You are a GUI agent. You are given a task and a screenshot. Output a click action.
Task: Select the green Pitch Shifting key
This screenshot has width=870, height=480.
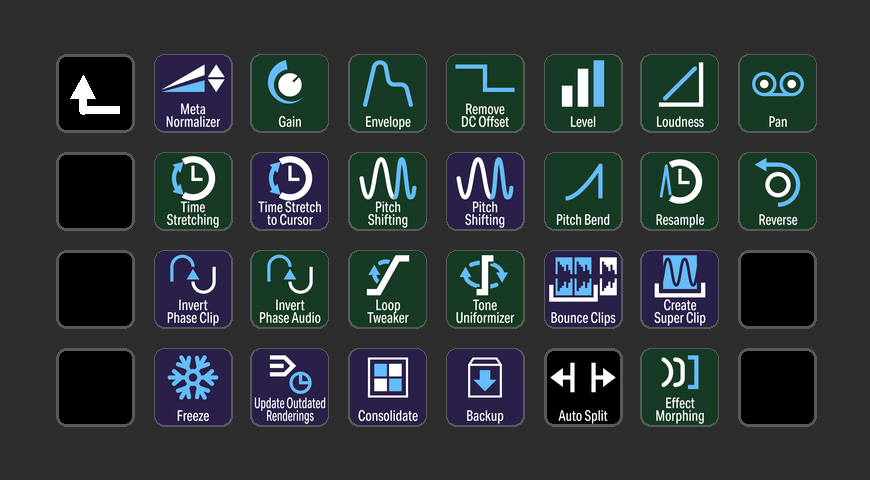tap(387, 191)
